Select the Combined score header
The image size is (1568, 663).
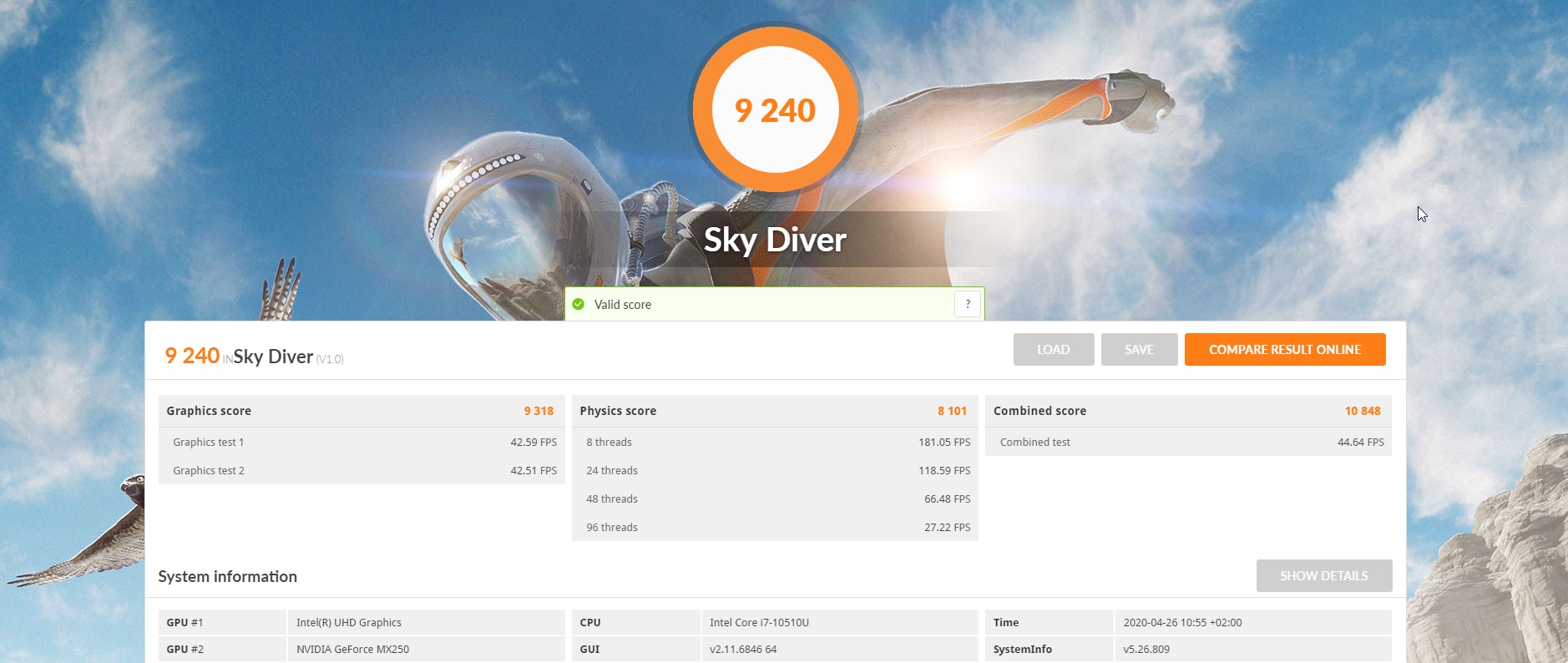(1188, 411)
